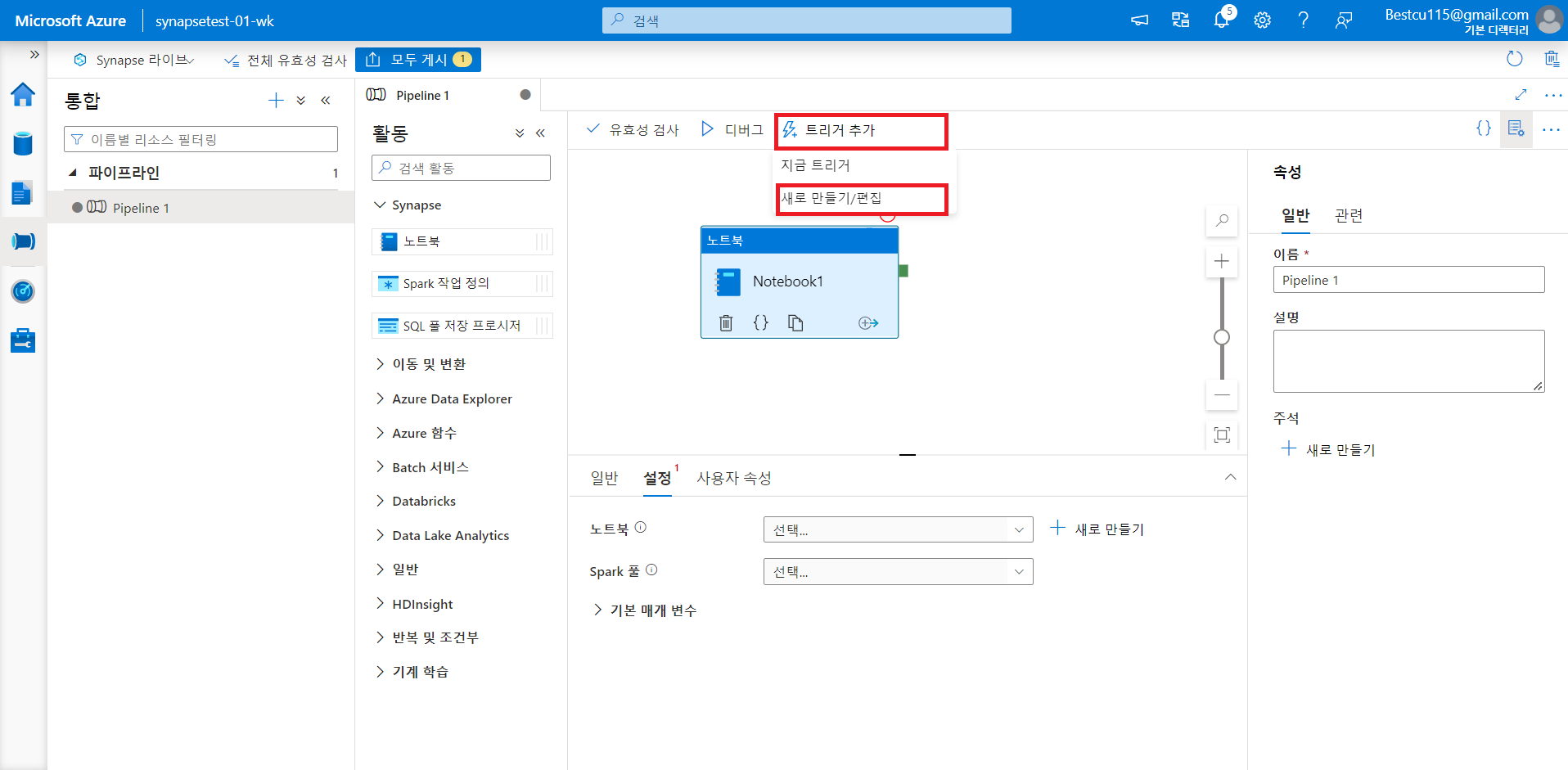Click the refresh icon at top right
This screenshot has width=1568, height=770.
click(x=1515, y=59)
